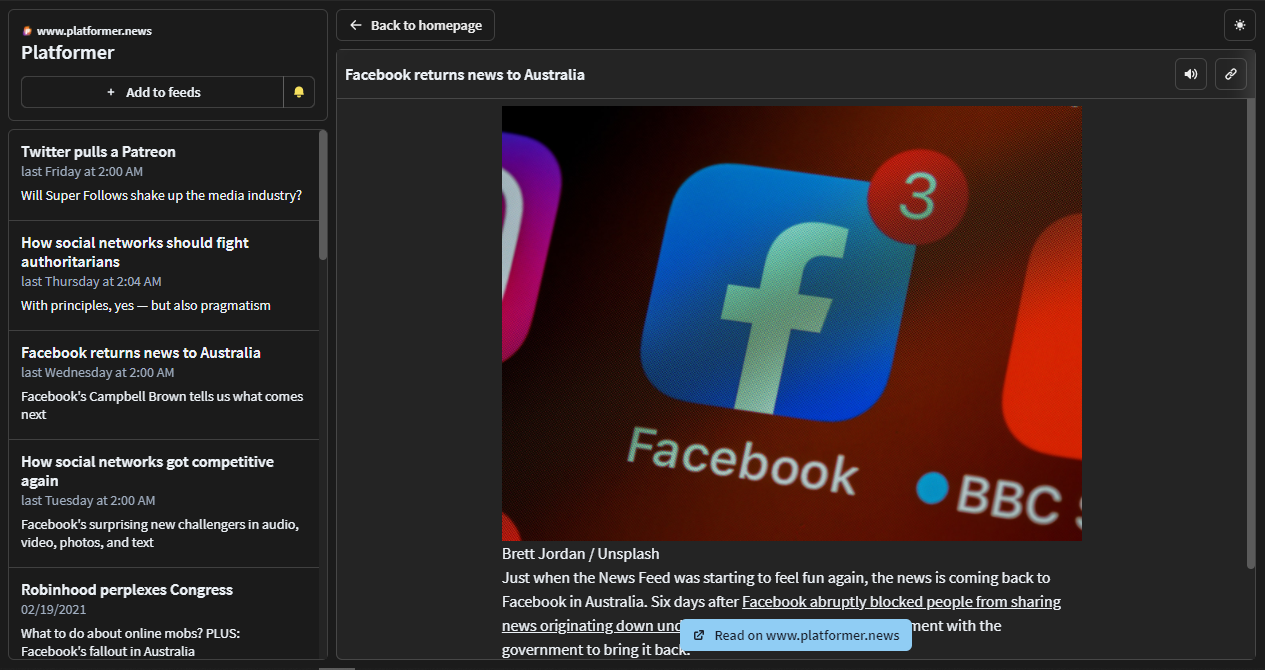Click the feed list scrollbar

pyautogui.click(x=323, y=195)
